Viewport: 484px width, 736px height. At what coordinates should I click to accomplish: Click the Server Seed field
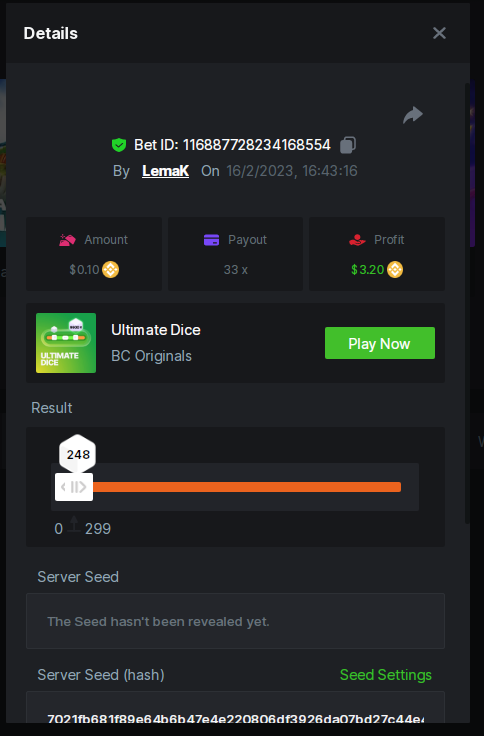235,621
